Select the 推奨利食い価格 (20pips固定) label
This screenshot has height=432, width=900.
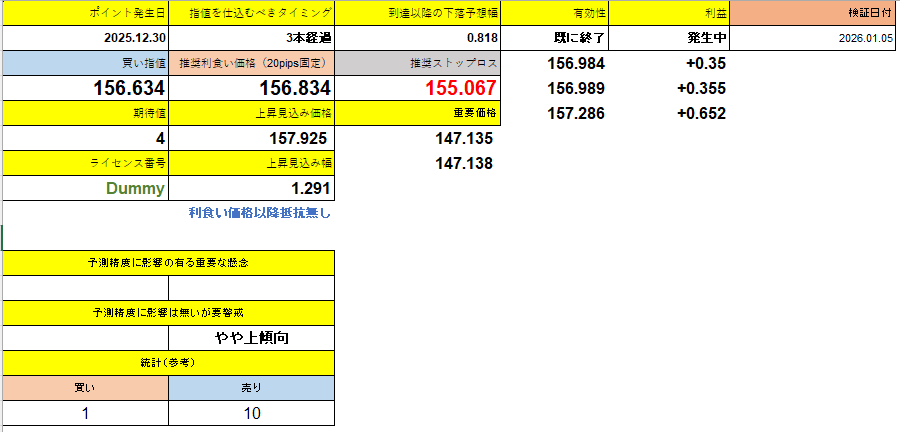click(x=252, y=63)
